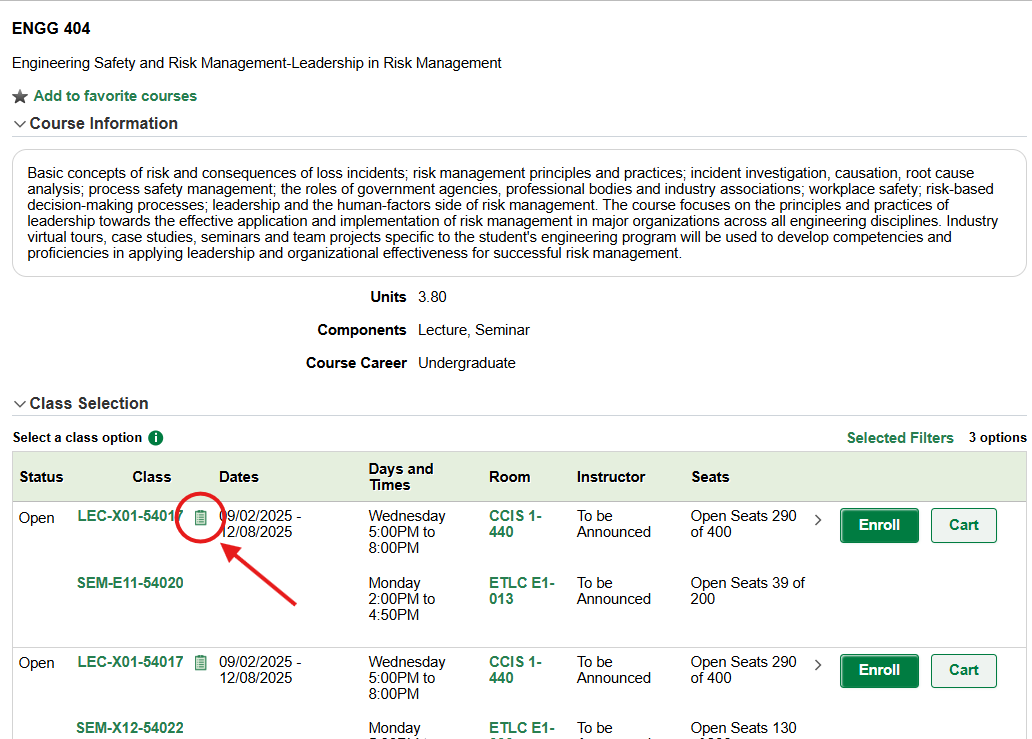The width and height of the screenshot is (1032, 739).
Task: Open the class notes icon beside LEC-X01-54016
Action: (201, 517)
